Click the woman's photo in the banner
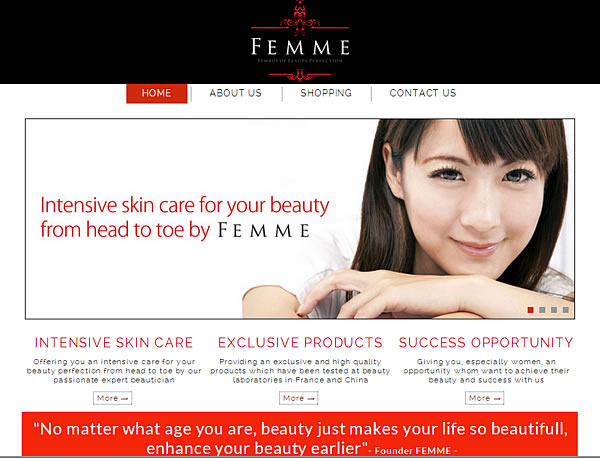 pos(452,218)
